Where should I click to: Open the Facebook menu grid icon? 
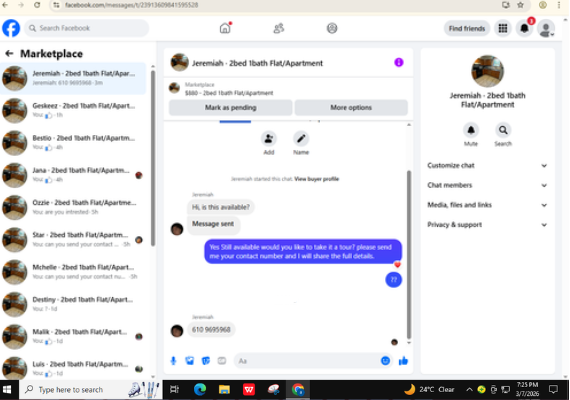pos(503,28)
